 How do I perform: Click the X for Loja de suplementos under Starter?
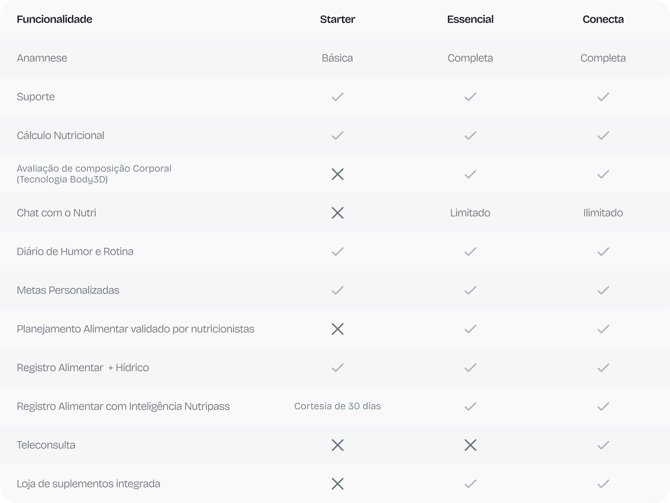(x=337, y=483)
